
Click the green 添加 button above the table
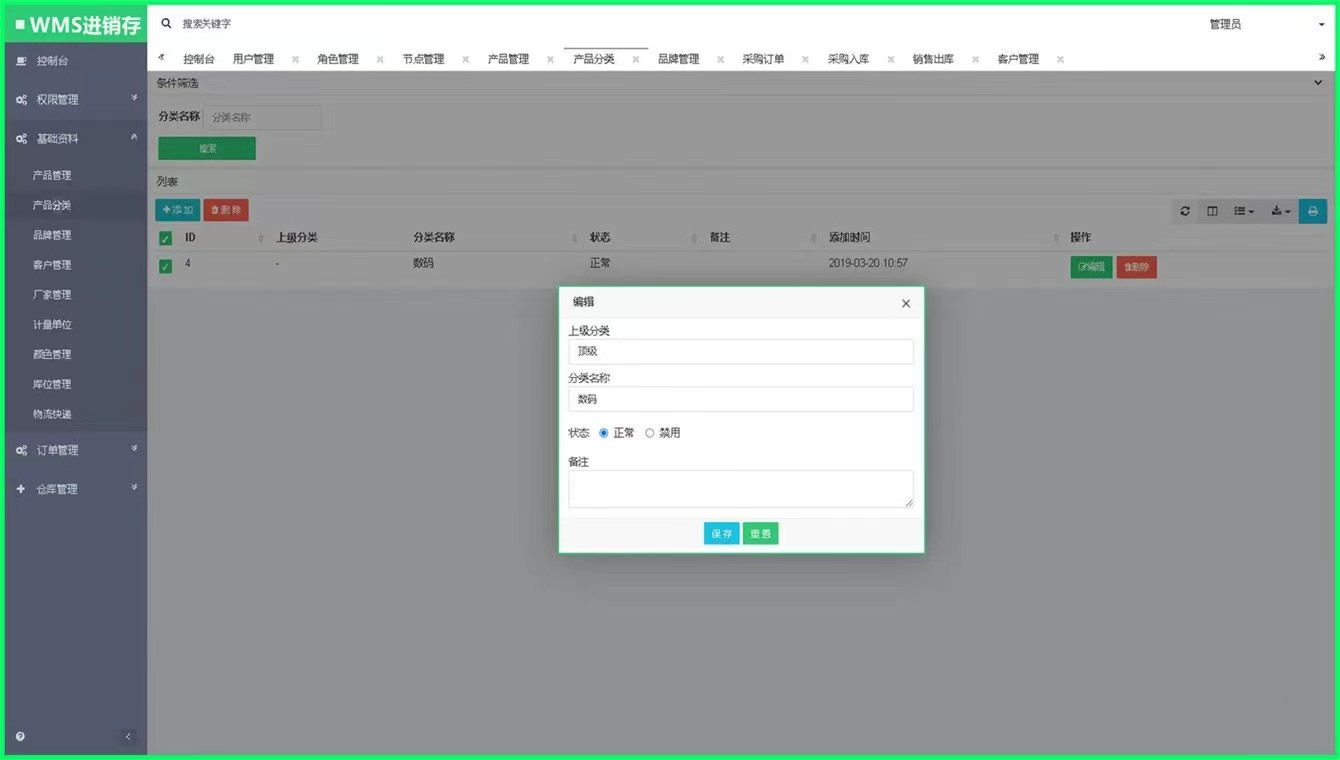click(x=177, y=210)
